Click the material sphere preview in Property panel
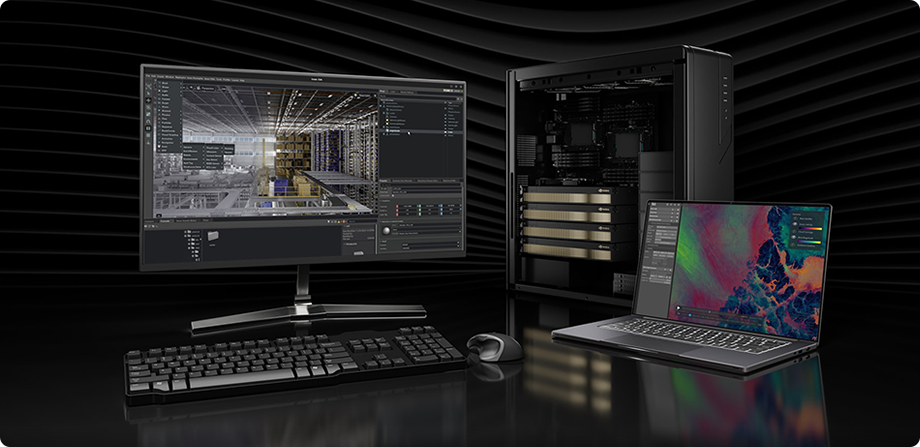 click(x=387, y=231)
